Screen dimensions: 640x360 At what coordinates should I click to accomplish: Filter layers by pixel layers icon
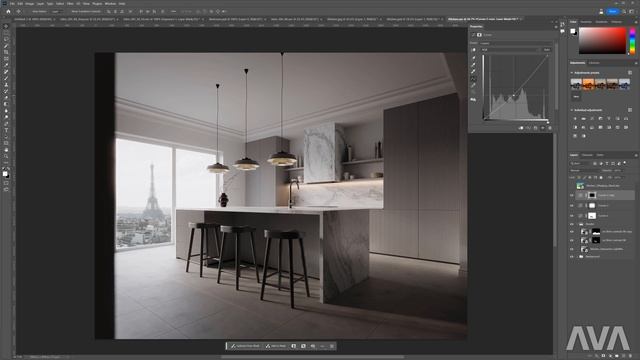pos(595,164)
